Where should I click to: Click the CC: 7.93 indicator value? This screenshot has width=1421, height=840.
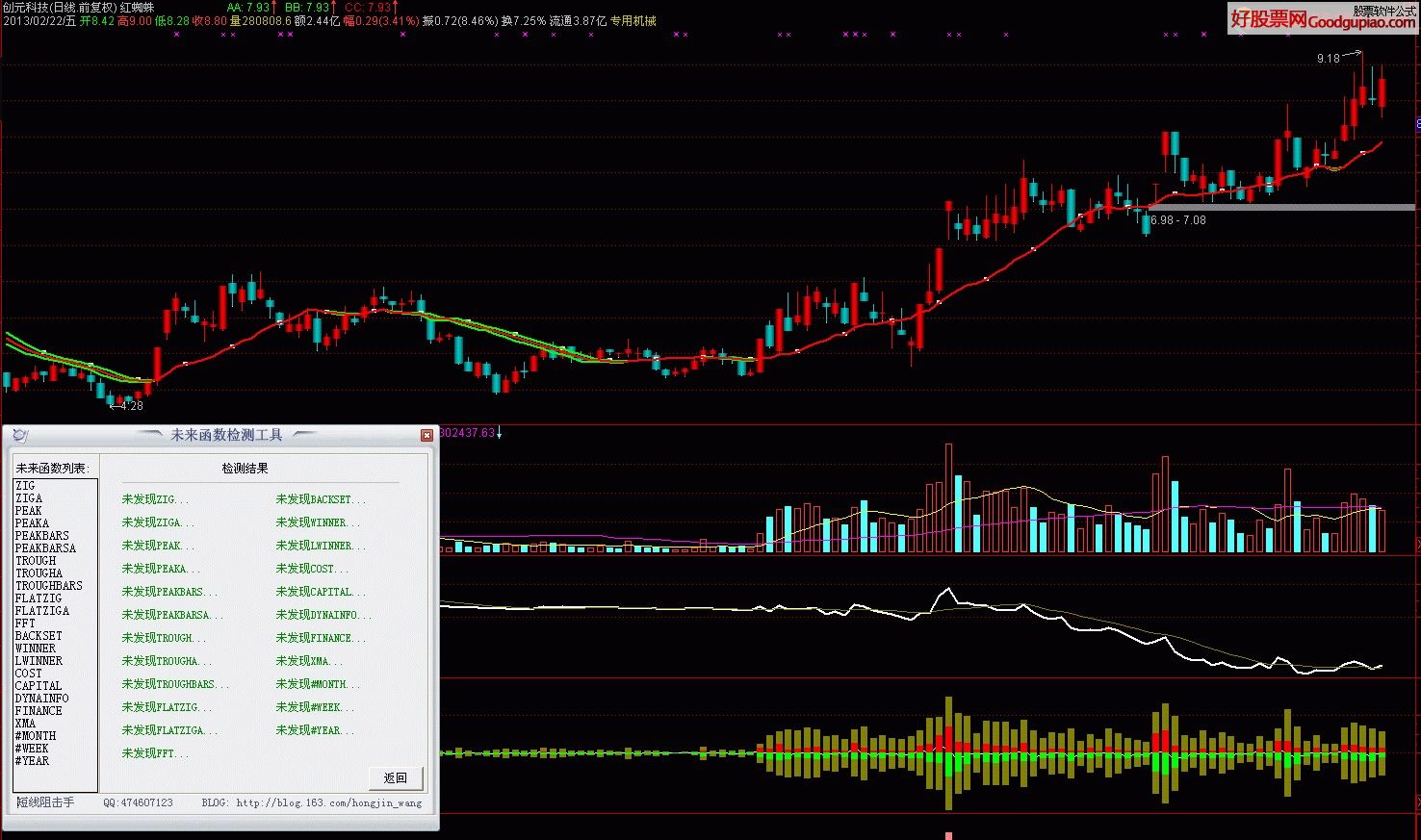coord(368,7)
